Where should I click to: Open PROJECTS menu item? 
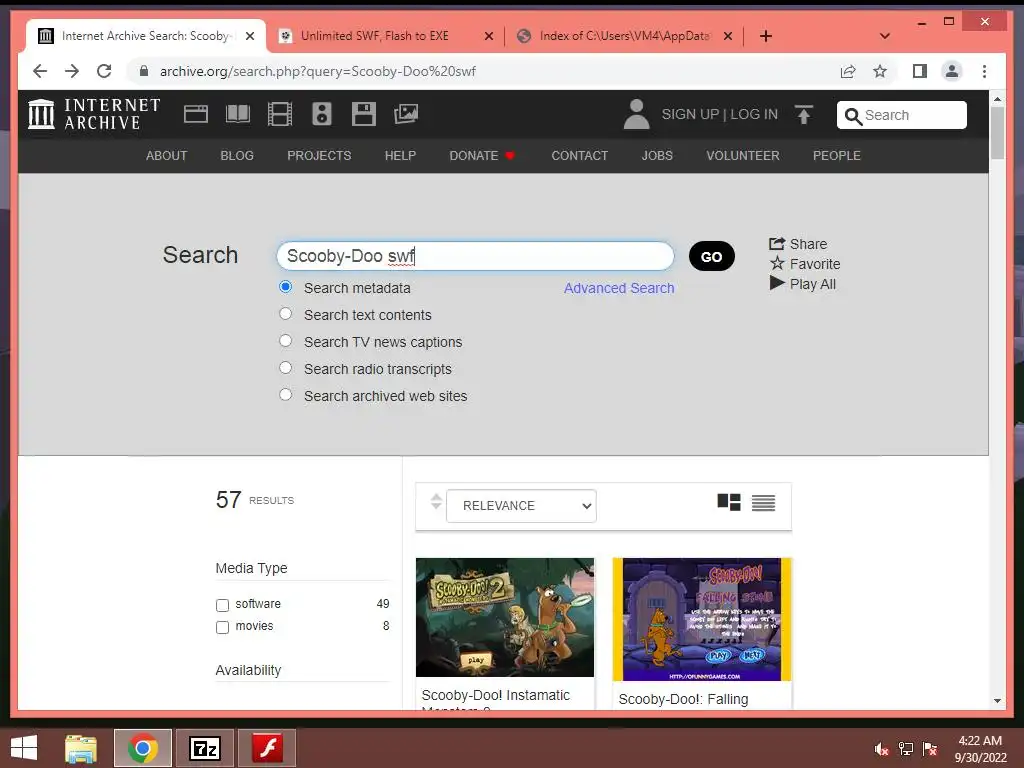point(319,155)
